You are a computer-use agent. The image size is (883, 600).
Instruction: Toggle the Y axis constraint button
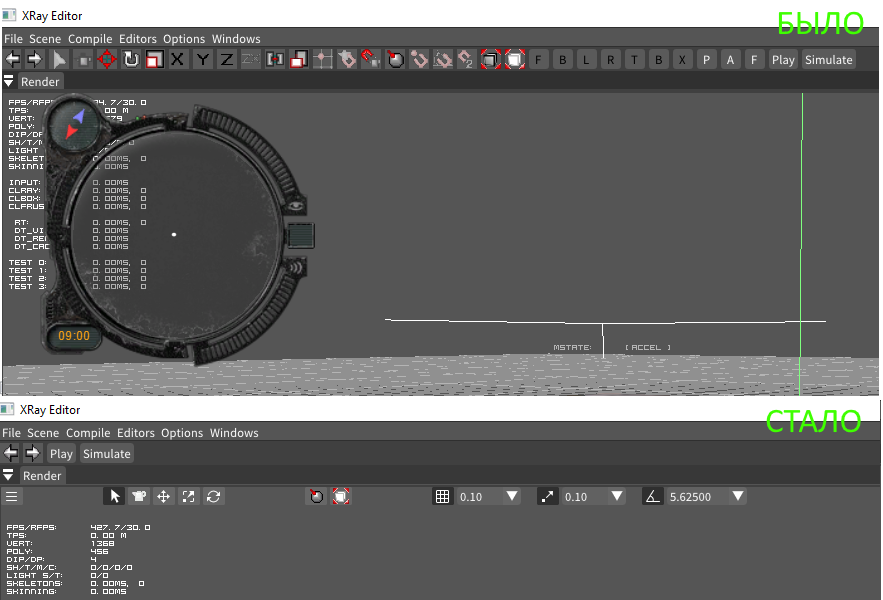pos(203,60)
